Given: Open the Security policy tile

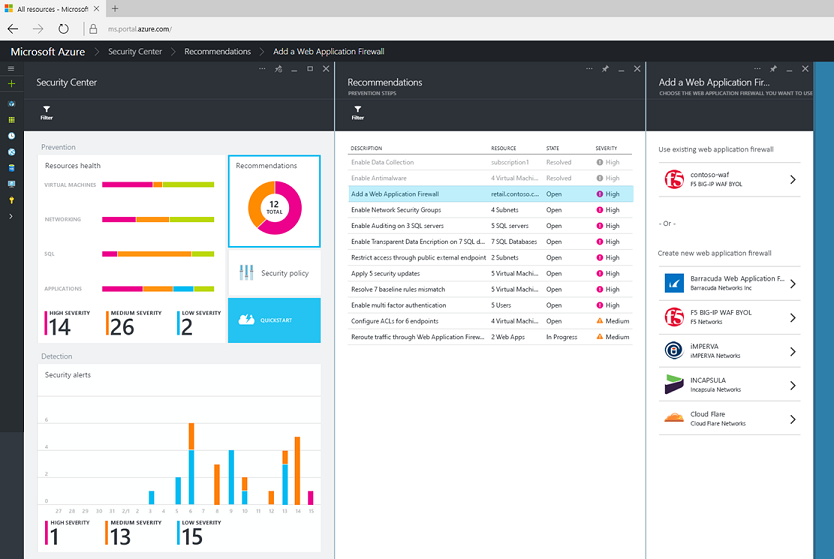Looking at the screenshot, I should pos(274,273).
